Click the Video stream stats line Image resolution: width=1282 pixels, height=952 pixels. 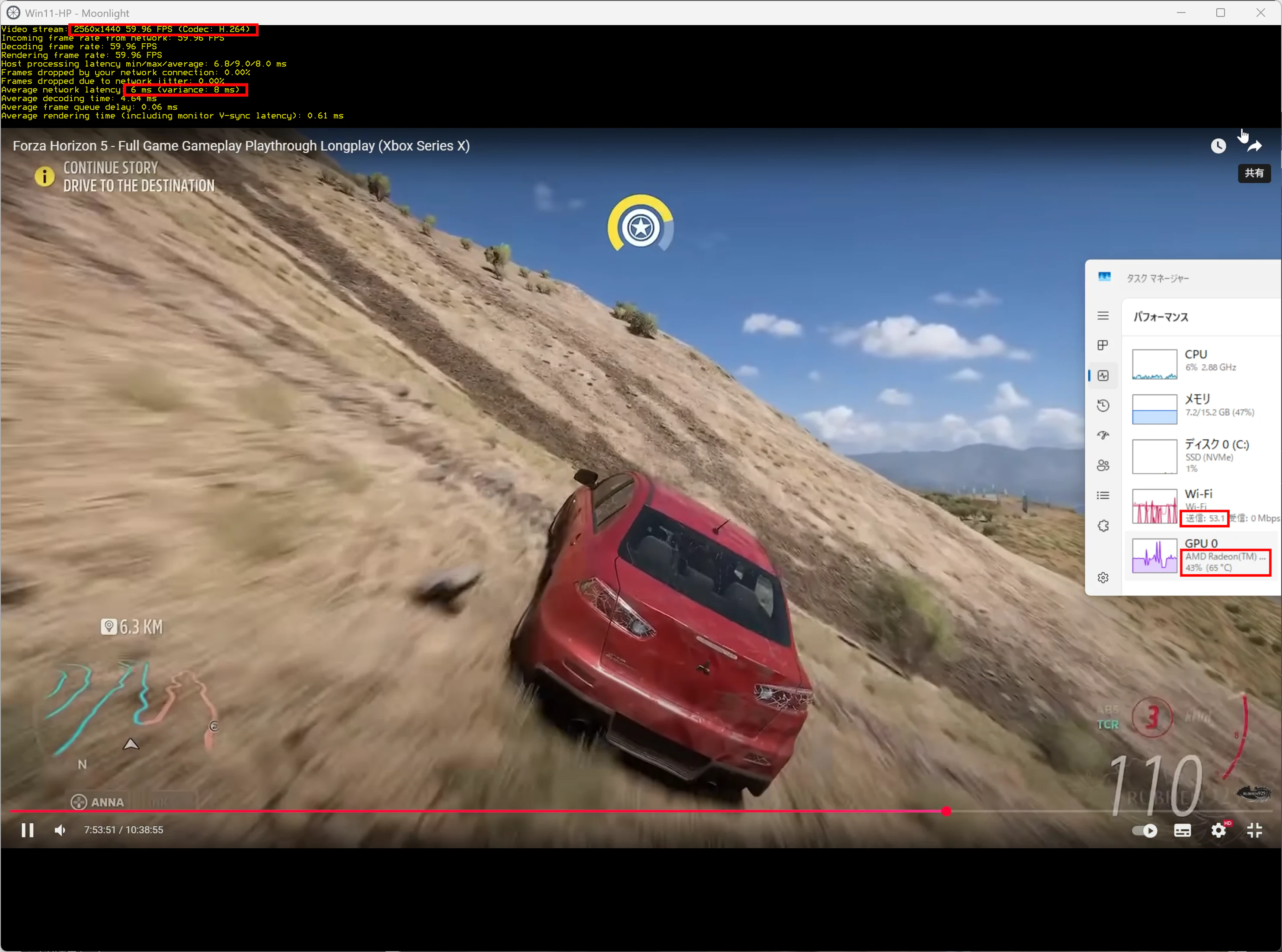[126, 29]
